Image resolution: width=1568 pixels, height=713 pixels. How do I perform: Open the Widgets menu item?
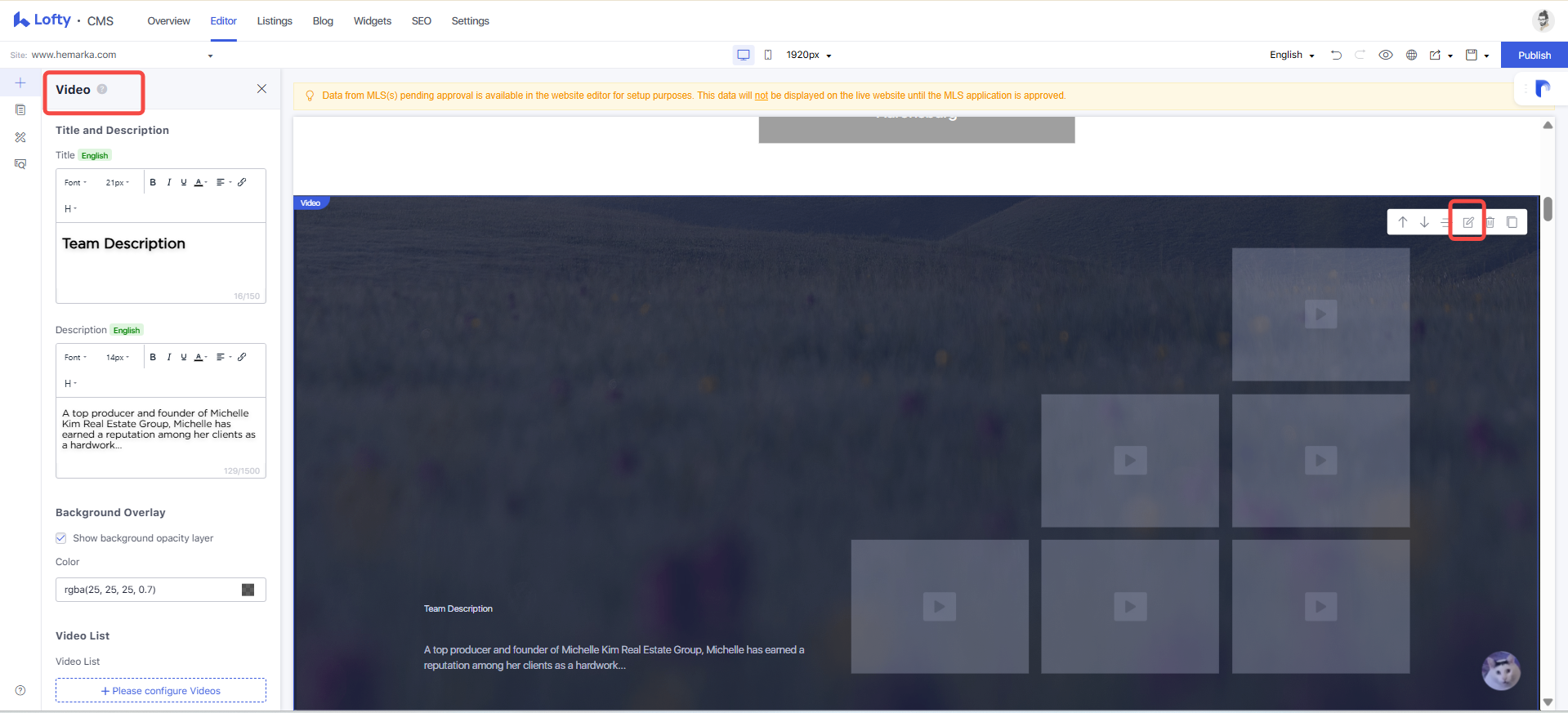click(x=373, y=20)
